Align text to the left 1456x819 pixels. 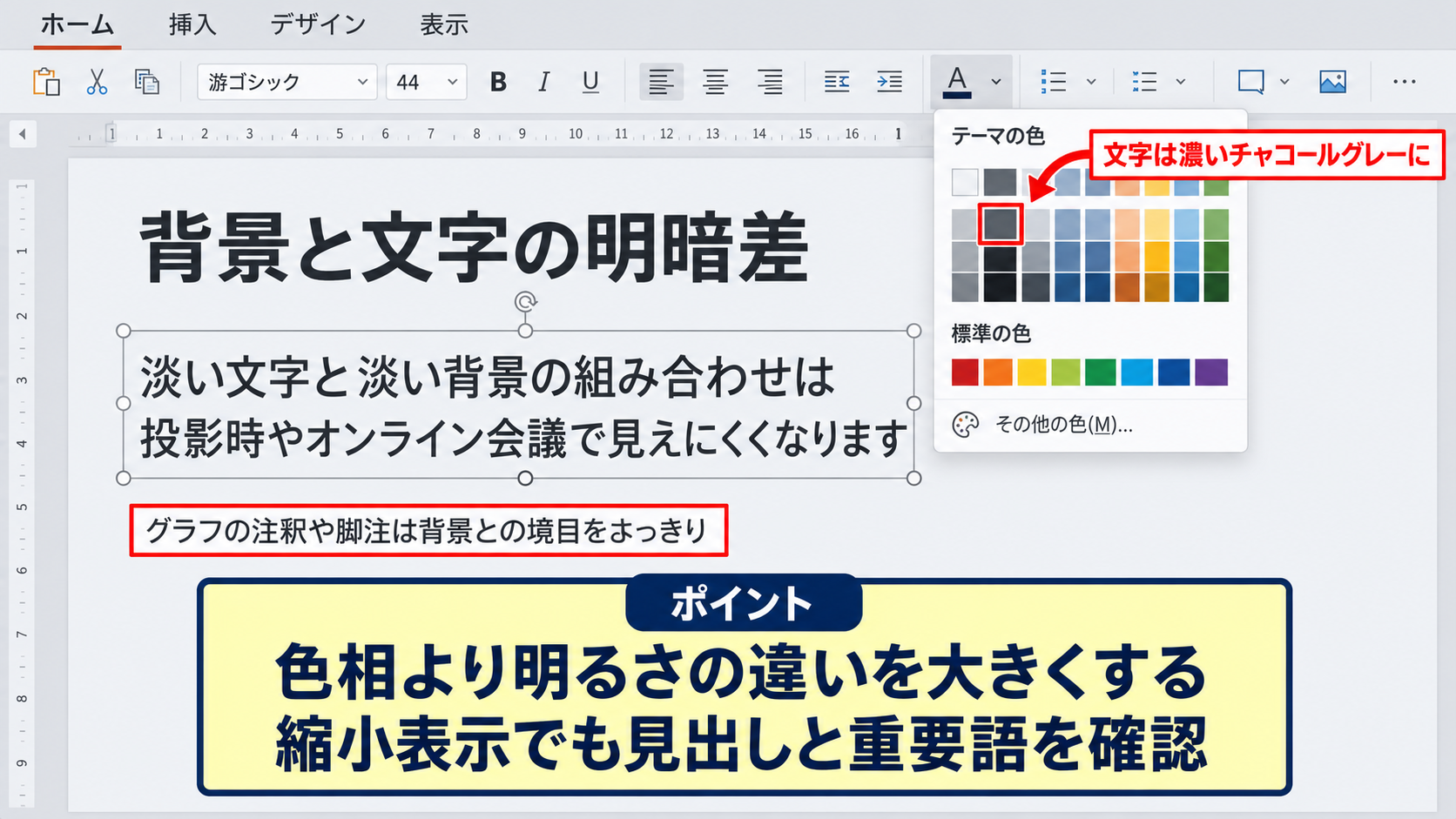[661, 82]
